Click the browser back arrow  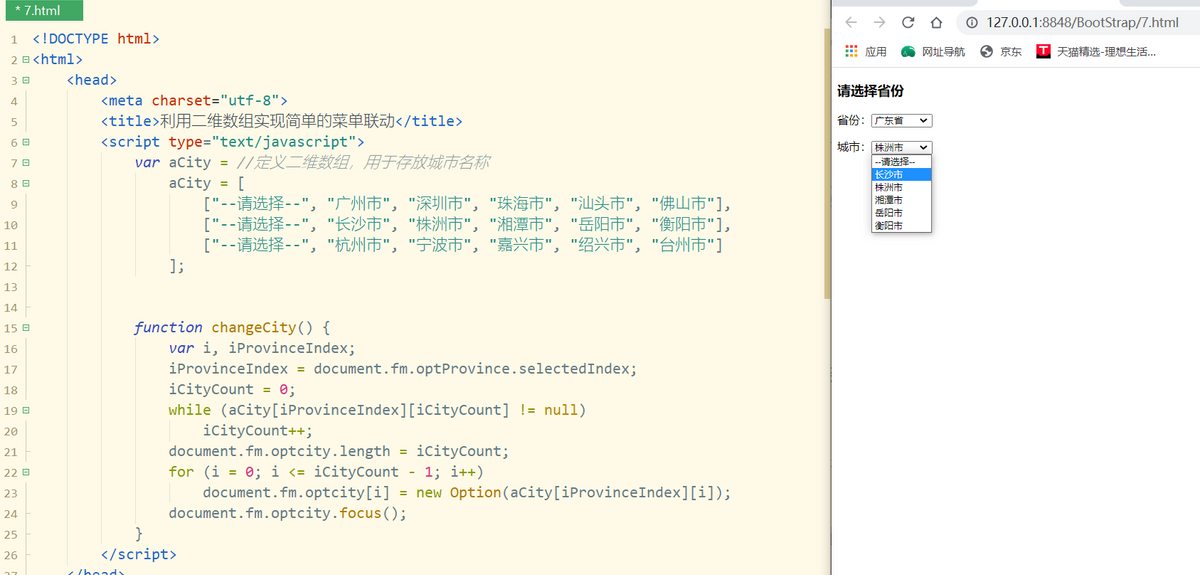851,22
